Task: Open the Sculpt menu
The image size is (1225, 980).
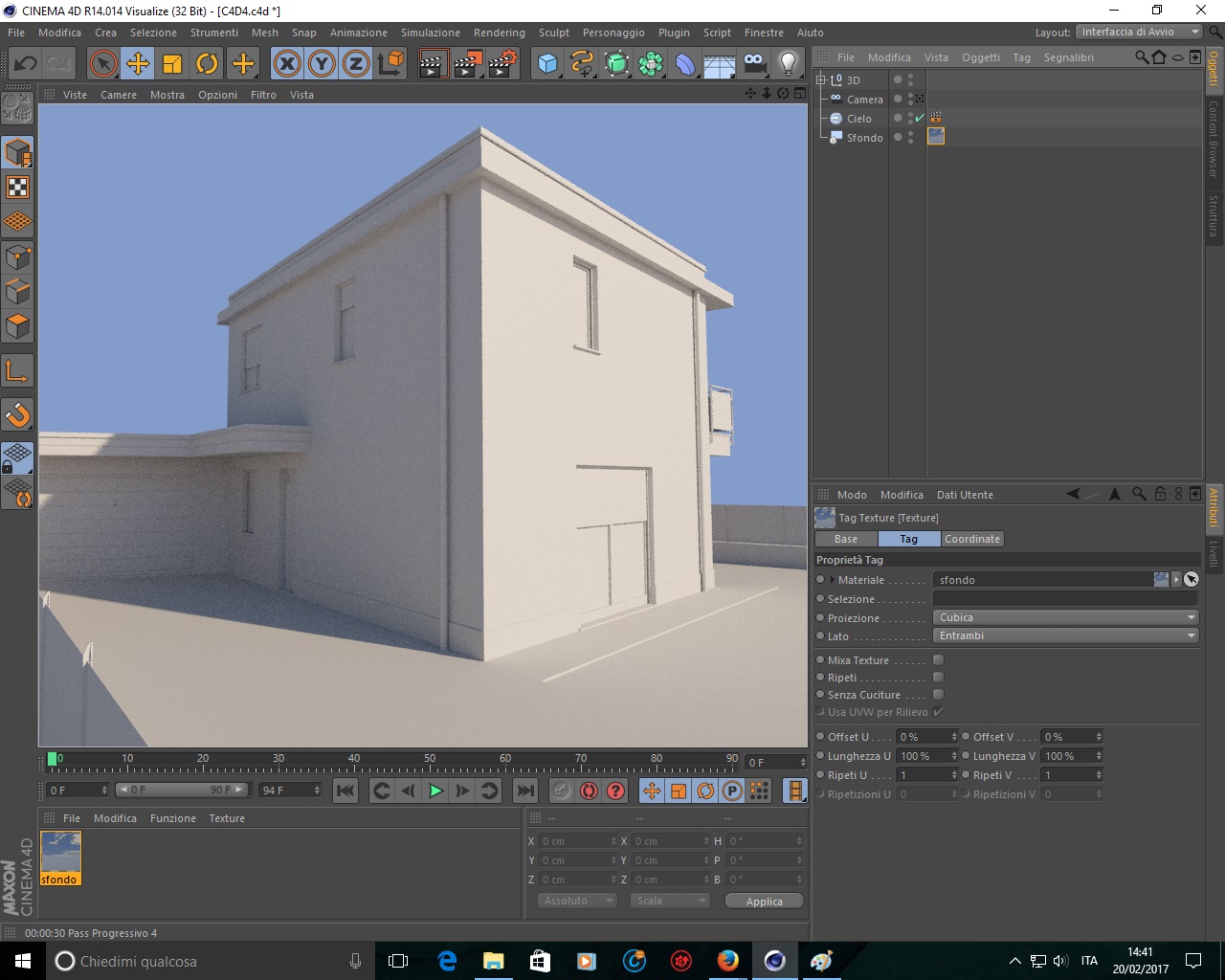Action: point(554,33)
